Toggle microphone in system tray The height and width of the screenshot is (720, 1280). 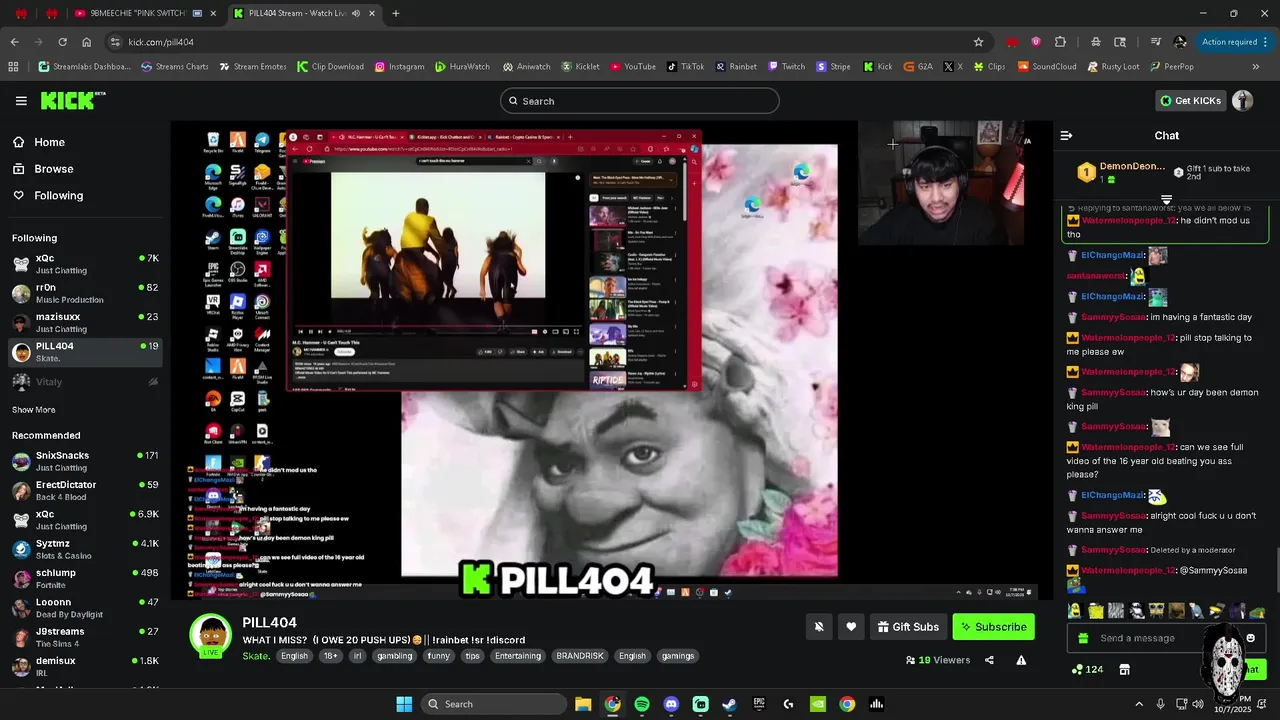click(1160, 704)
